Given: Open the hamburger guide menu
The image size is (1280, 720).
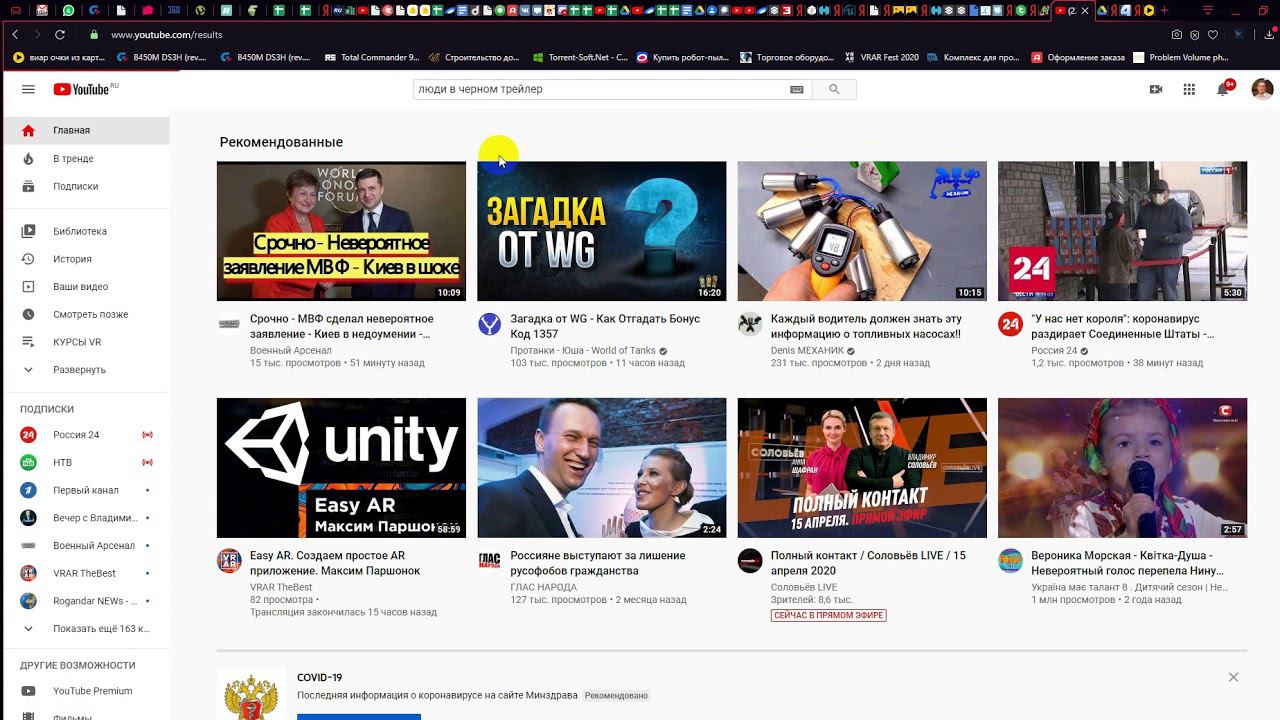Looking at the screenshot, I should click(x=28, y=89).
